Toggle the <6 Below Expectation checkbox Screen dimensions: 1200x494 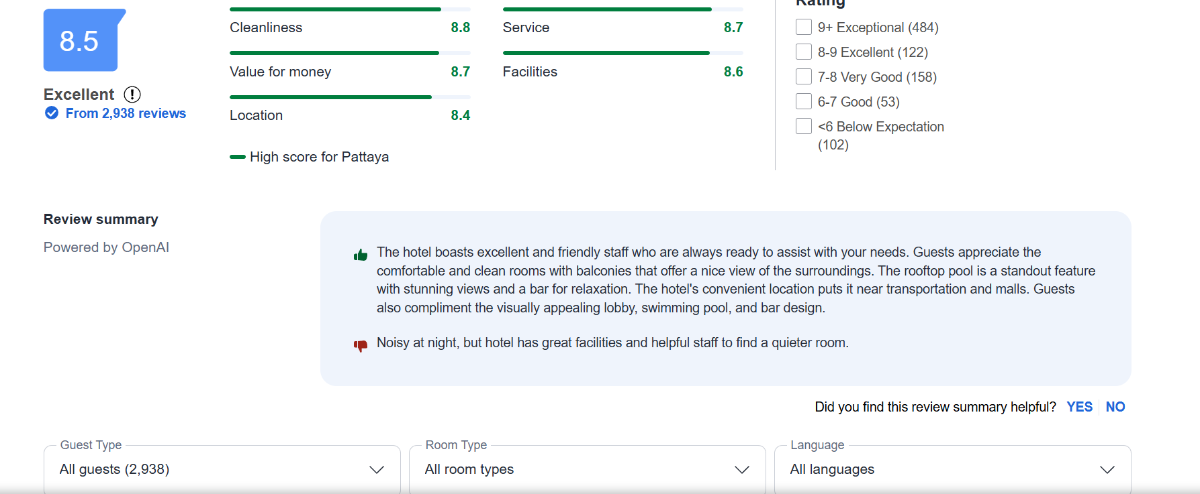(804, 126)
